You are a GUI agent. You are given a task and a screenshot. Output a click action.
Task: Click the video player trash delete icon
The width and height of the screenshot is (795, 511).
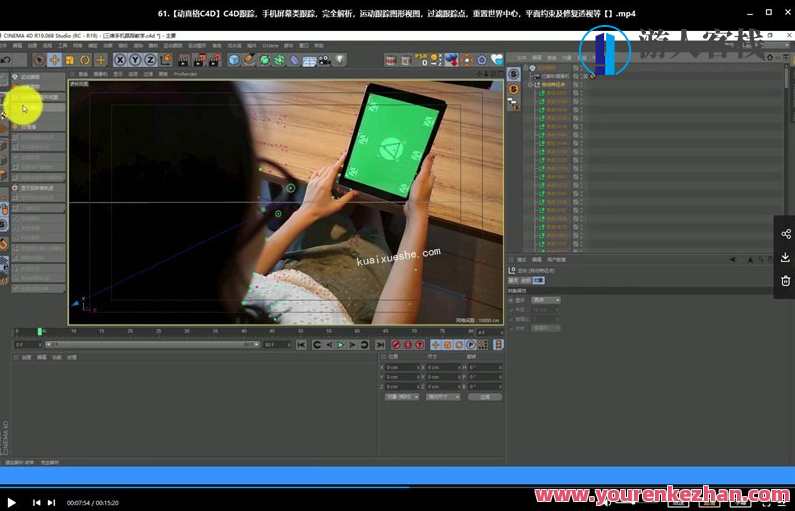(785, 281)
